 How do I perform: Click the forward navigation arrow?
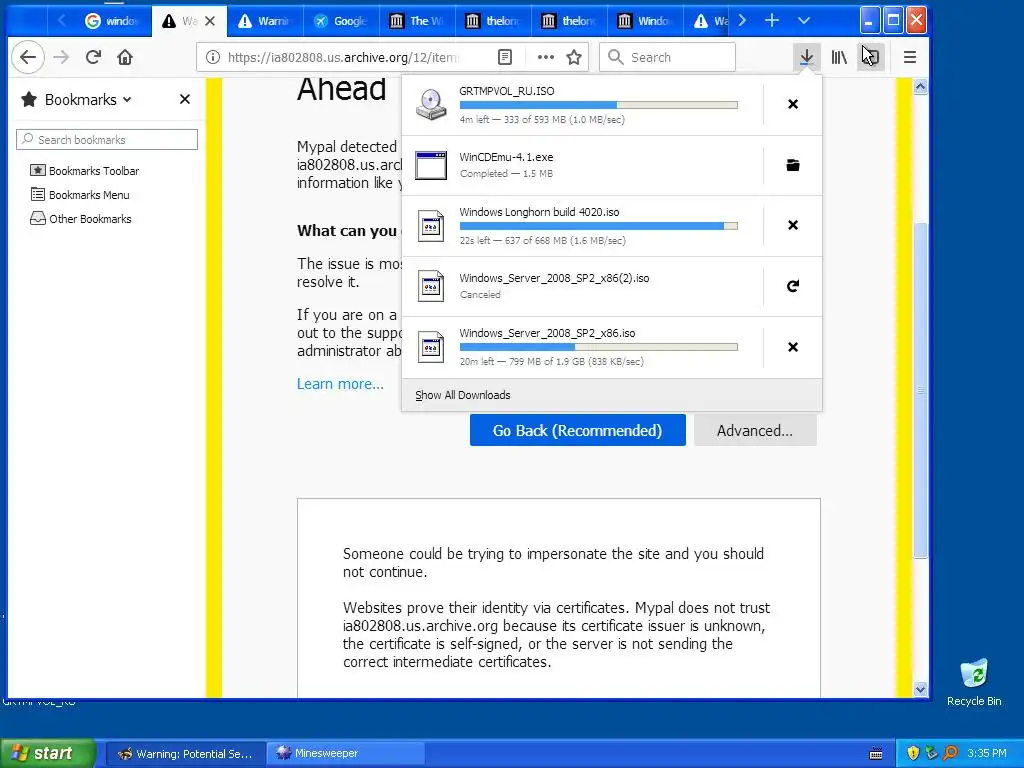click(61, 57)
